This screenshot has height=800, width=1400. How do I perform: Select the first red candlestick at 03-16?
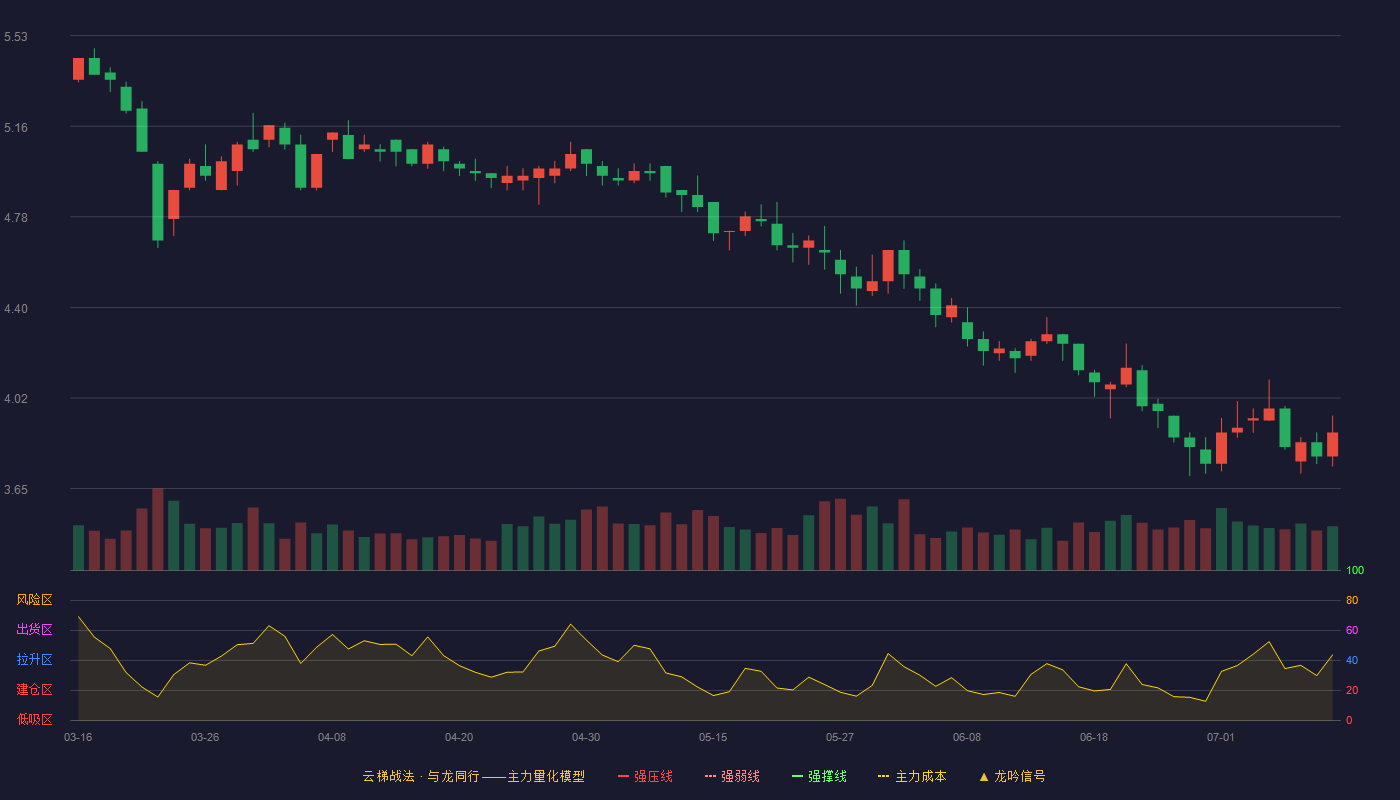pyautogui.click(x=78, y=69)
